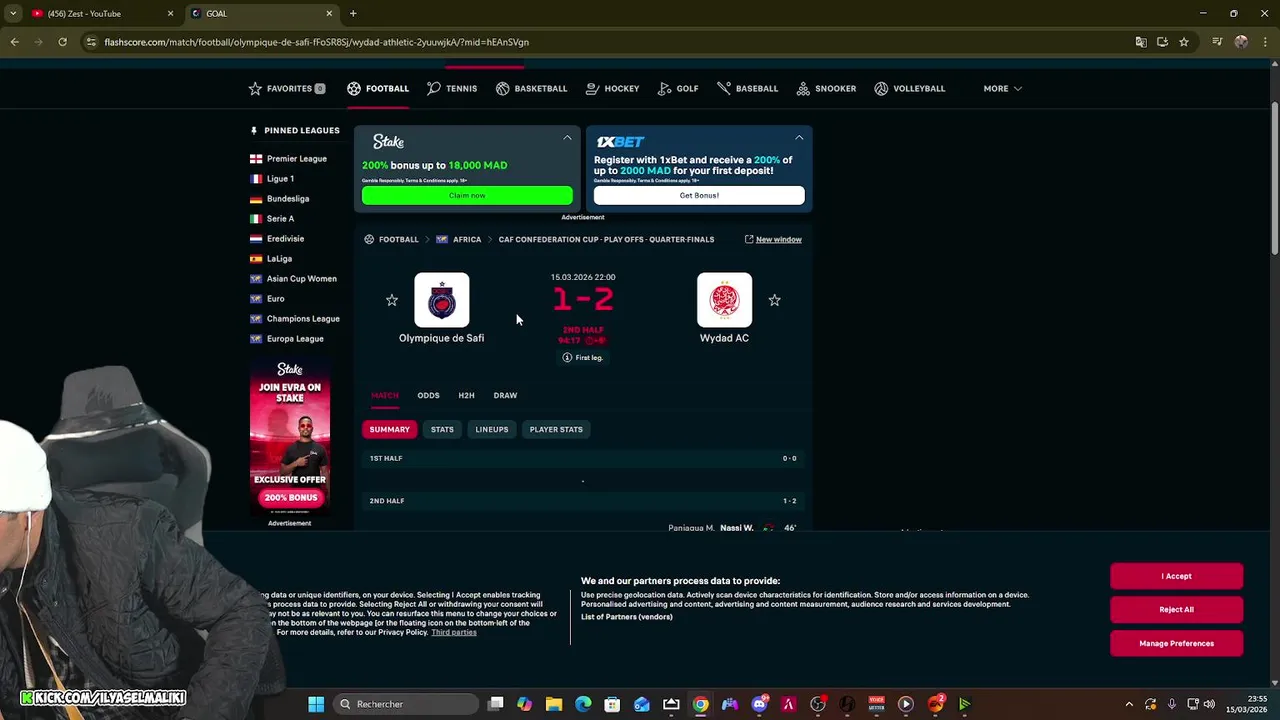Viewport: 1280px width, 720px height.
Task: Click the taskbar Rechercher search box
Action: pyautogui.click(x=405, y=704)
